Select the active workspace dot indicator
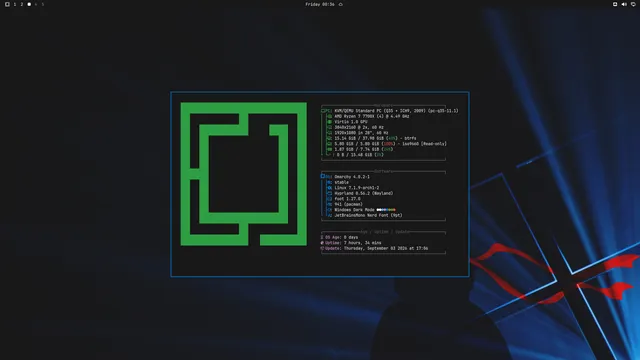The image size is (640, 360). click(x=29, y=4)
